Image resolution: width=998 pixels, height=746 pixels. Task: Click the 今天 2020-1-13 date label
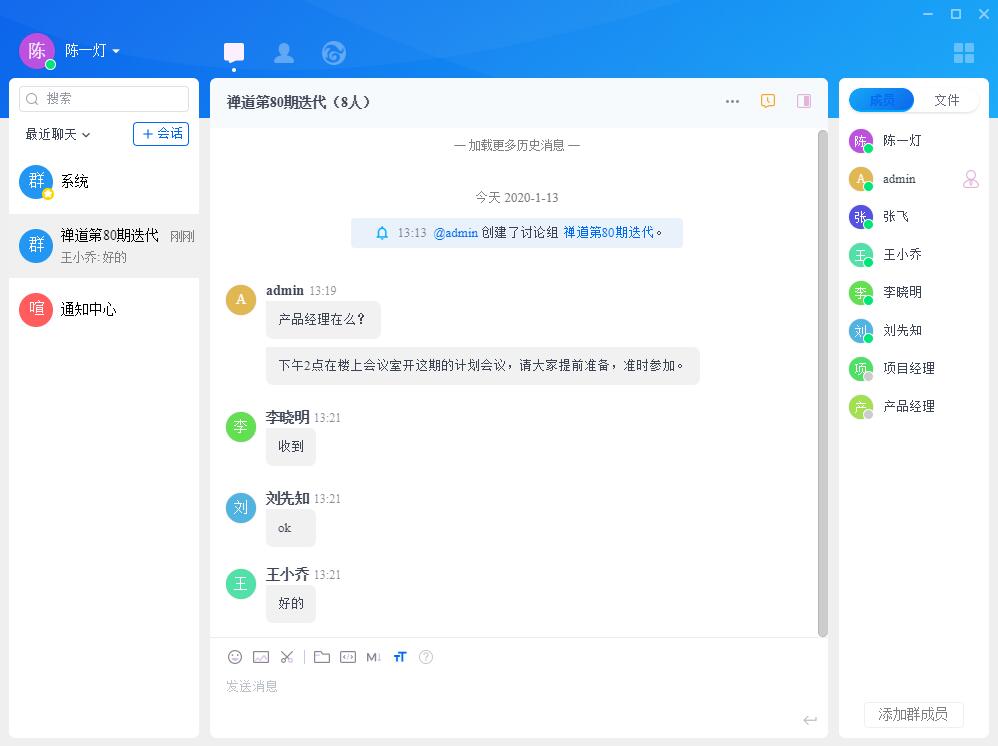pyautogui.click(x=517, y=197)
